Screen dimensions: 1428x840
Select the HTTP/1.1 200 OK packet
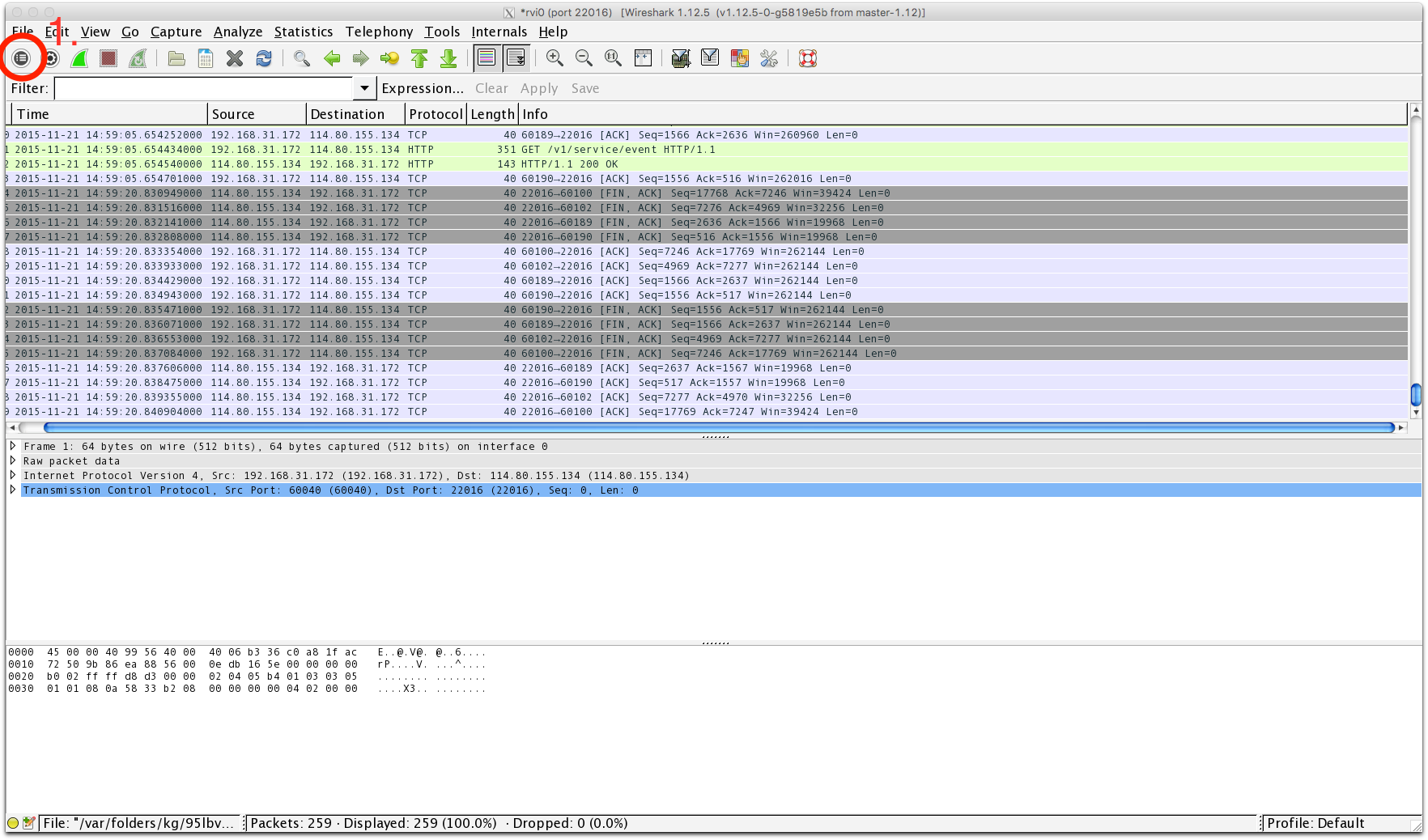tap(707, 163)
